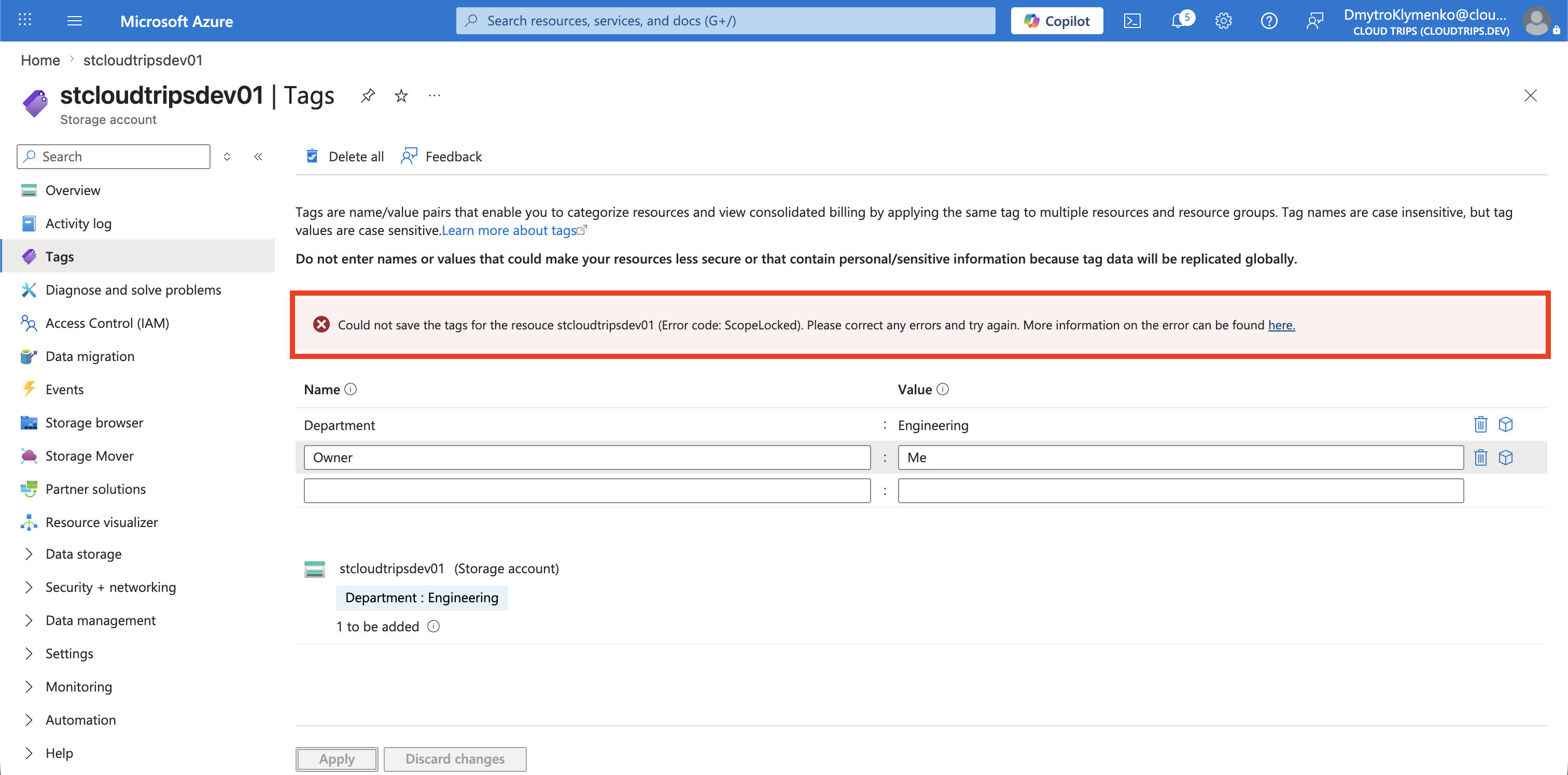
Task: Open Learn more about tags link
Action: pos(514,230)
